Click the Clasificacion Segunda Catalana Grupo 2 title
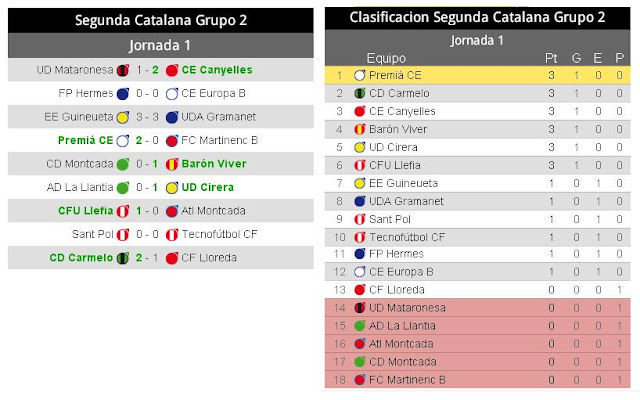Screen dimensions: 640x400 tap(477, 17)
